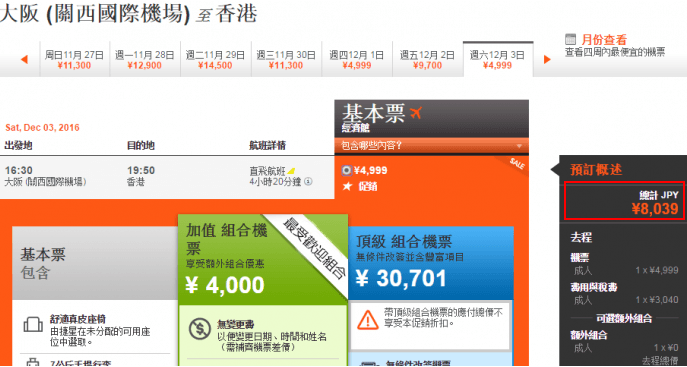
Task: Expand the 包含哪些內容? dropdown
Action: tap(432, 146)
